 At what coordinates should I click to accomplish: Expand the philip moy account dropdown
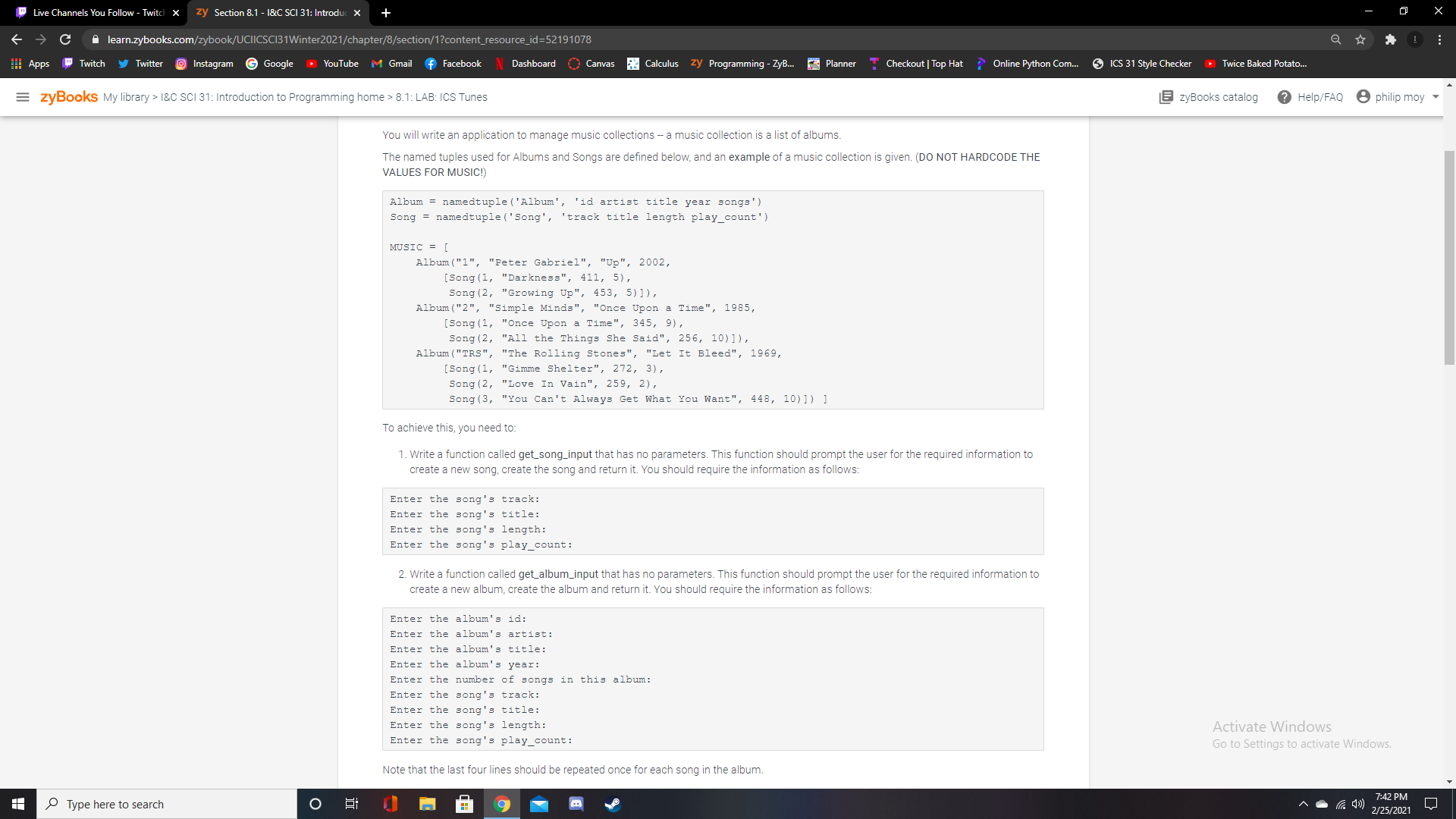coord(1398,97)
